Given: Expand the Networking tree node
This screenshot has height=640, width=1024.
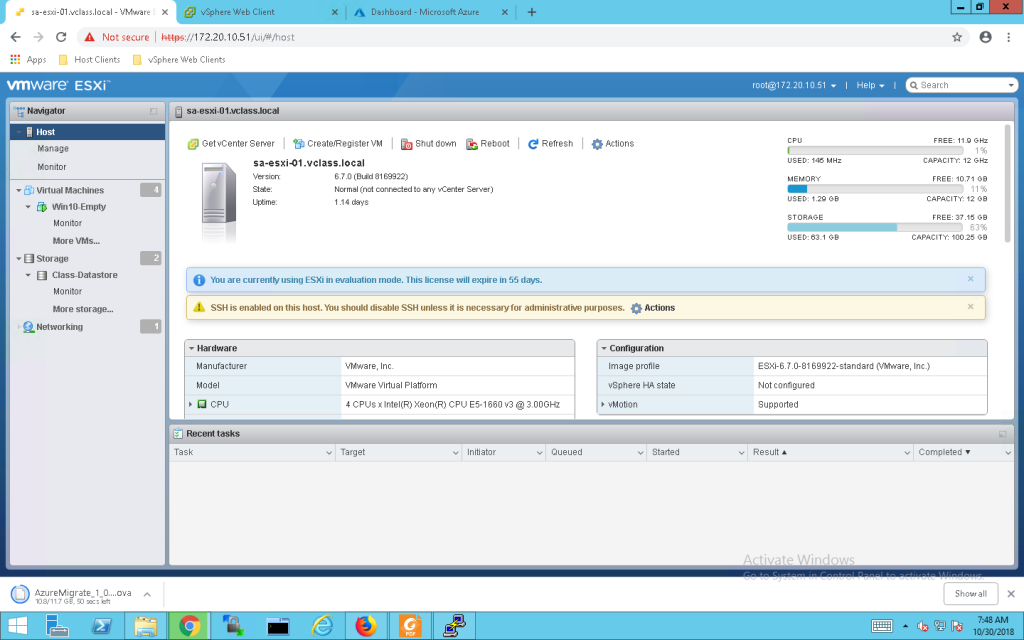Looking at the screenshot, I should pyautogui.click(x=18, y=327).
